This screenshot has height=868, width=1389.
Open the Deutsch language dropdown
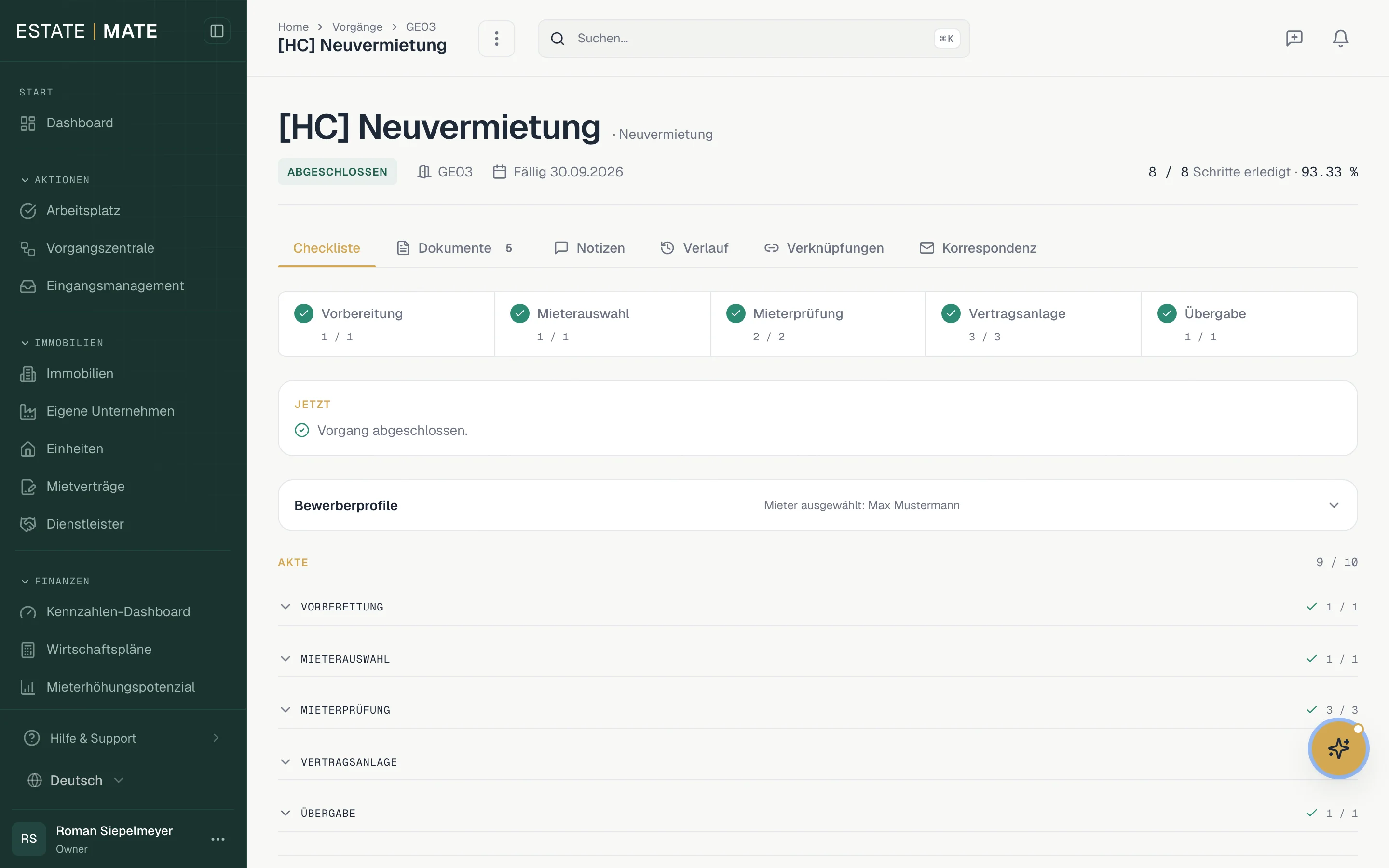(x=76, y=781)
